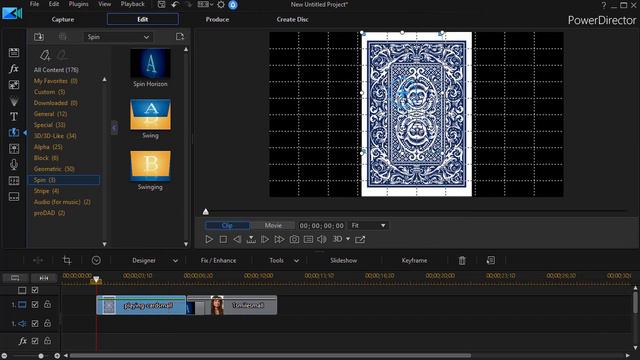The image size is (640, 360).
Task: Fast forward the preview
Action: click(x=279, y=240)
